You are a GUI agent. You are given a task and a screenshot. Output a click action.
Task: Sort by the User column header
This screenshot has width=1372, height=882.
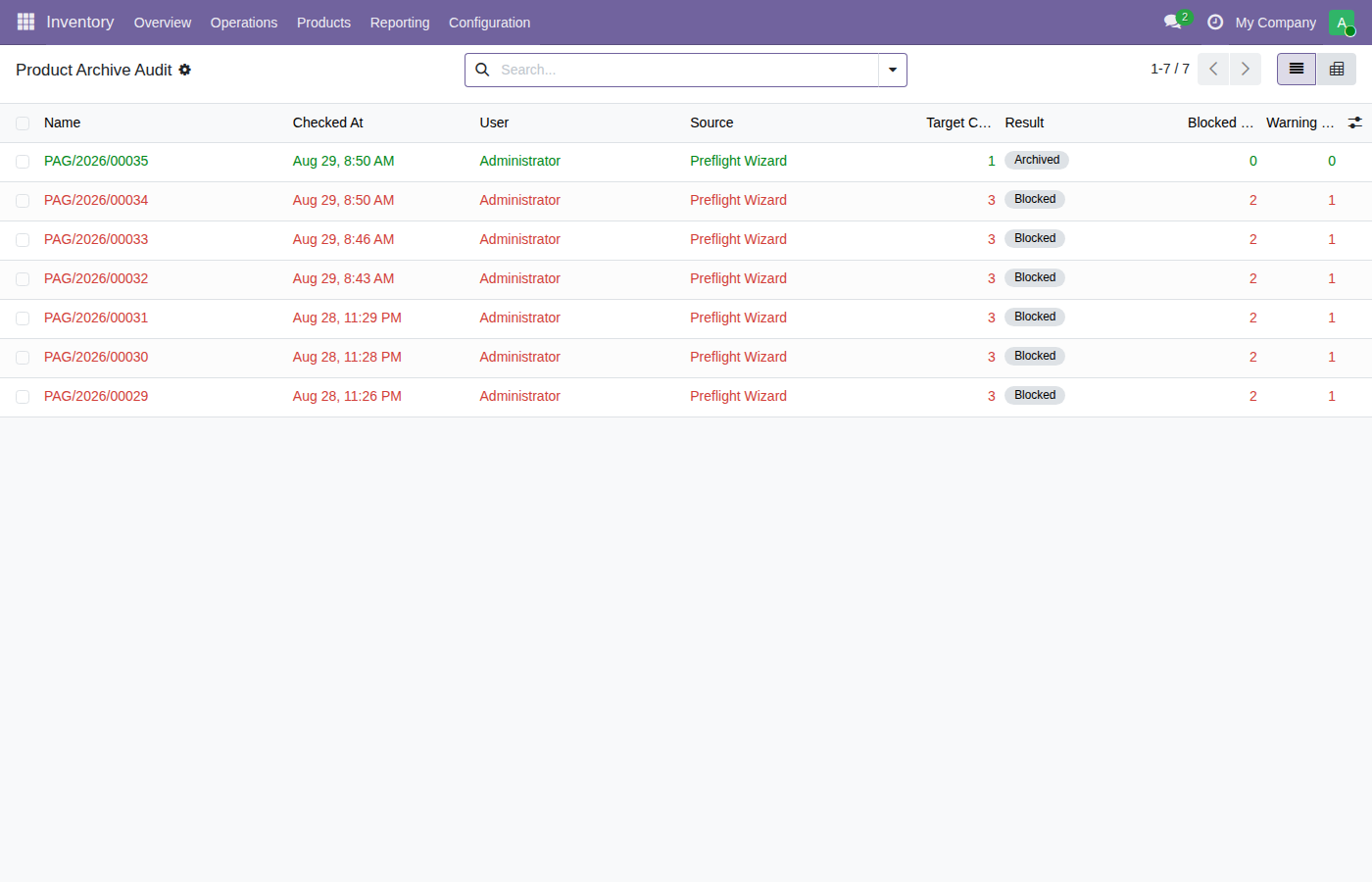click(x=495, y=122)
